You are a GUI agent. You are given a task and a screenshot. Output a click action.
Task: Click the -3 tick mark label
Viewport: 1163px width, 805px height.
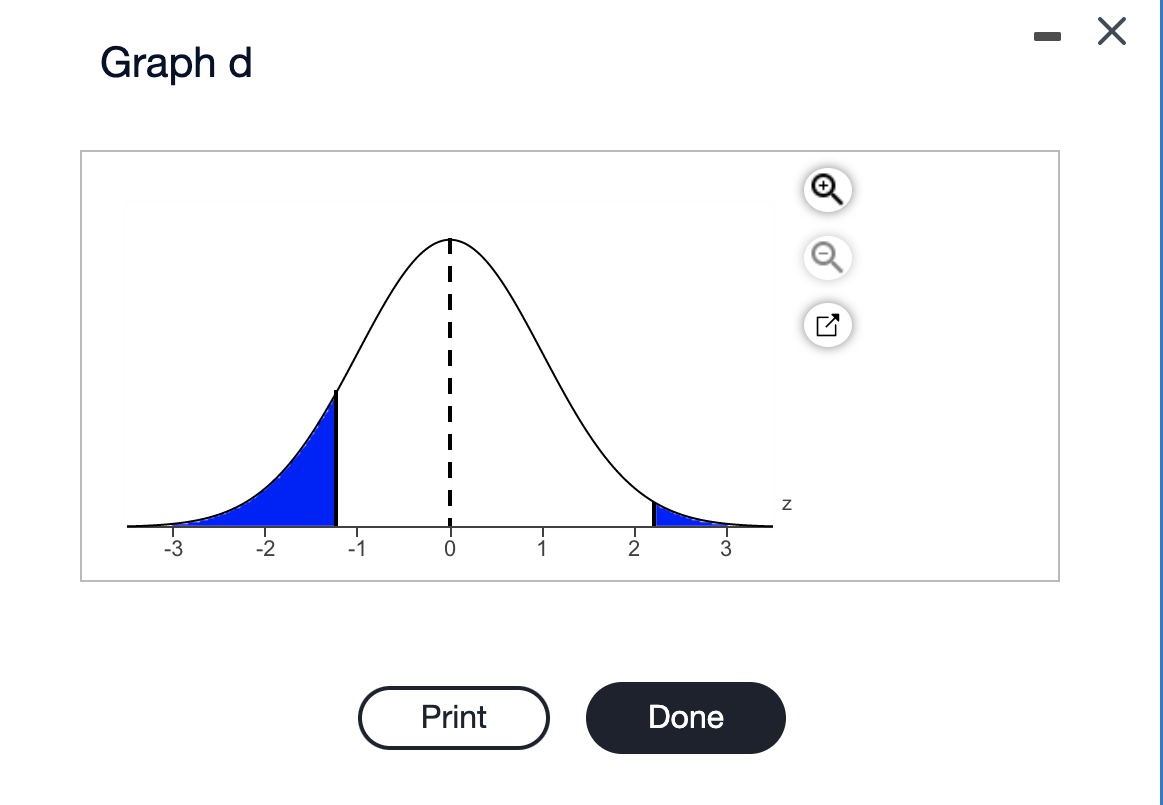pos(173,548)
